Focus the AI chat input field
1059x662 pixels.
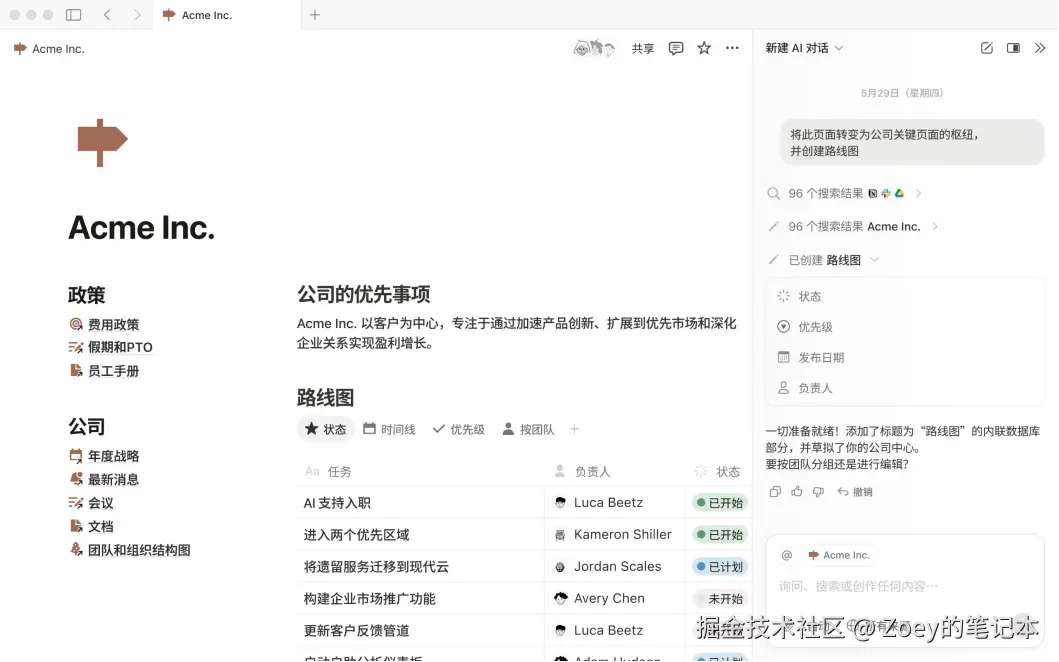(x=905, y=586)
